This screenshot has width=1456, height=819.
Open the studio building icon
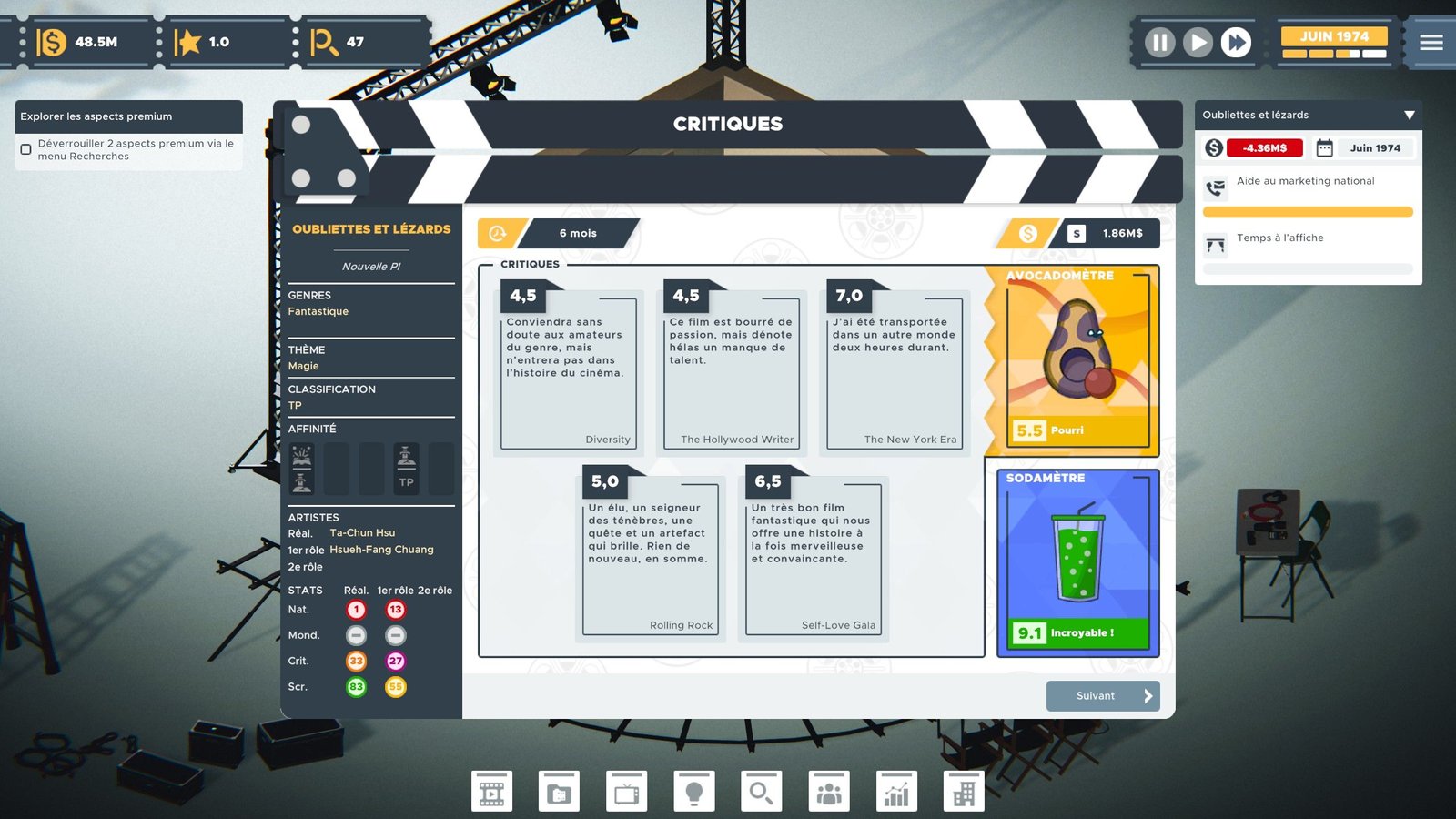964,792
